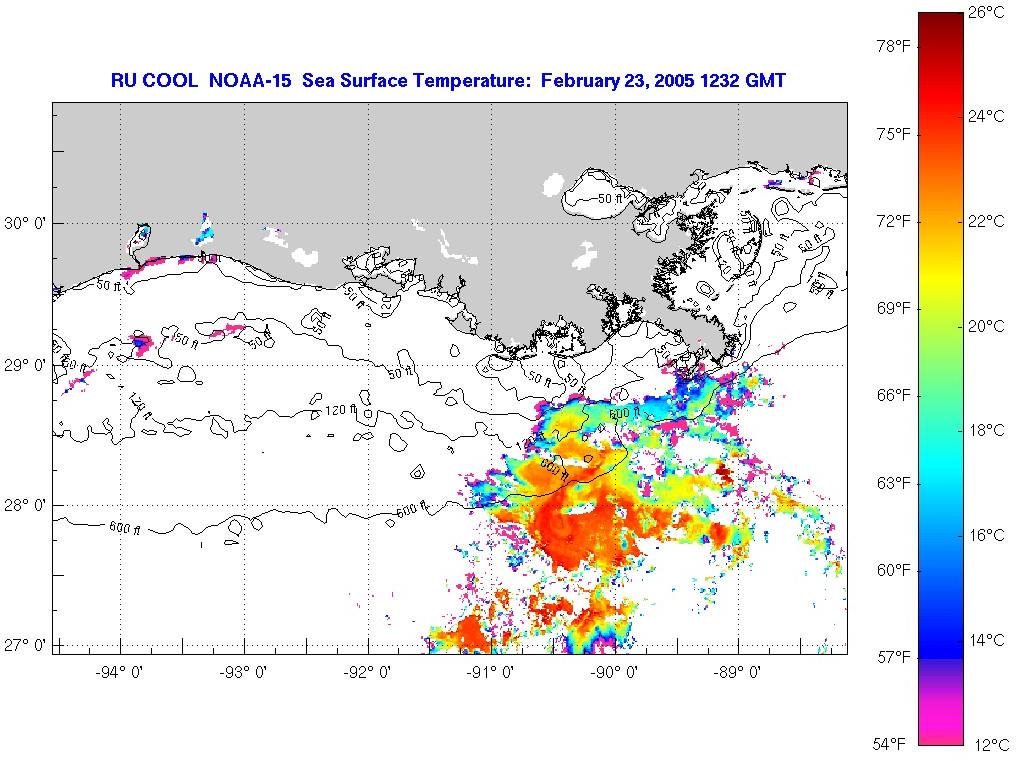Pick the 60°F label beside the color bar

click(893, 570)
